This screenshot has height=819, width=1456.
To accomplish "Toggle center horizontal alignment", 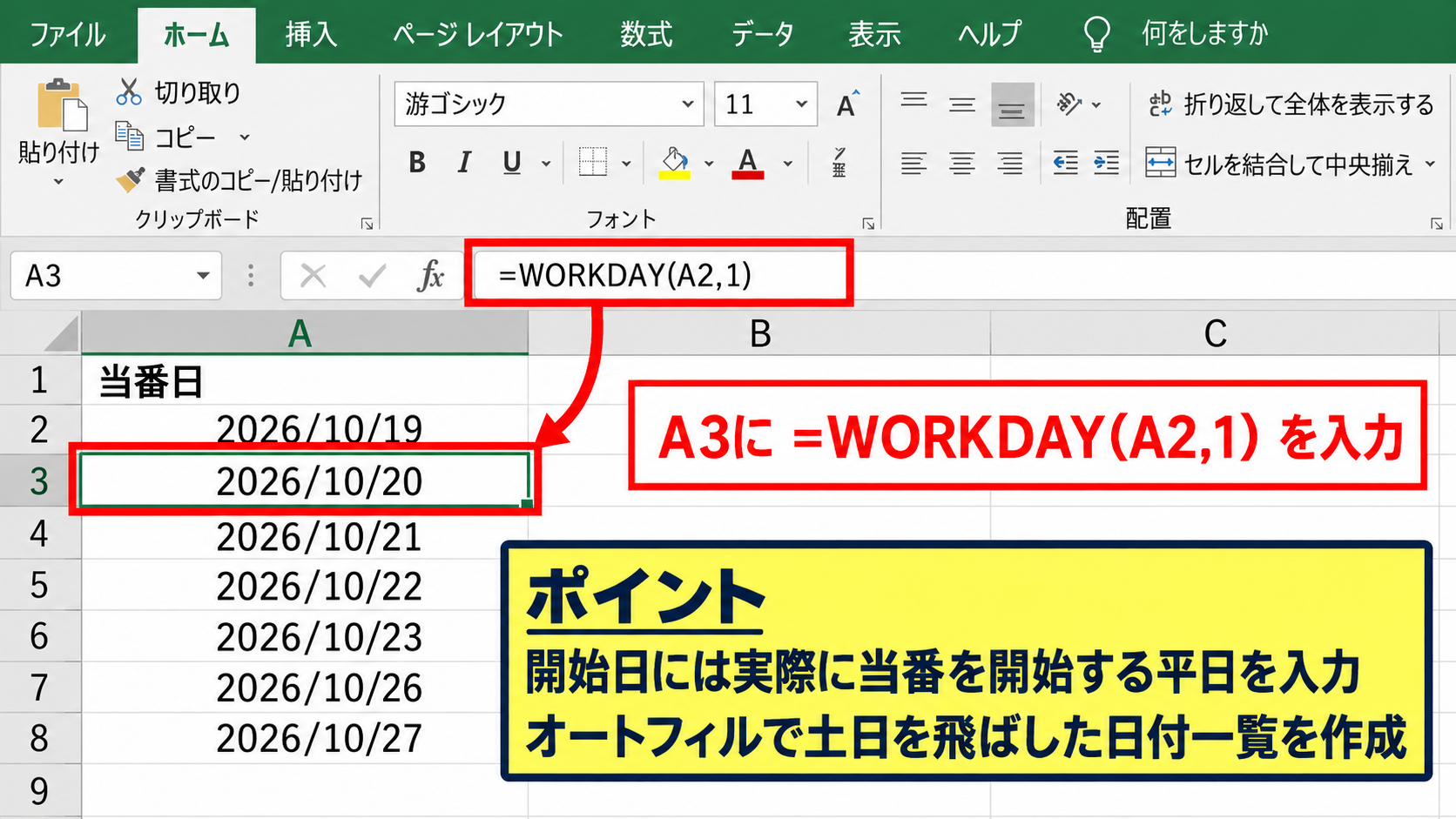I will coord(962,163).
